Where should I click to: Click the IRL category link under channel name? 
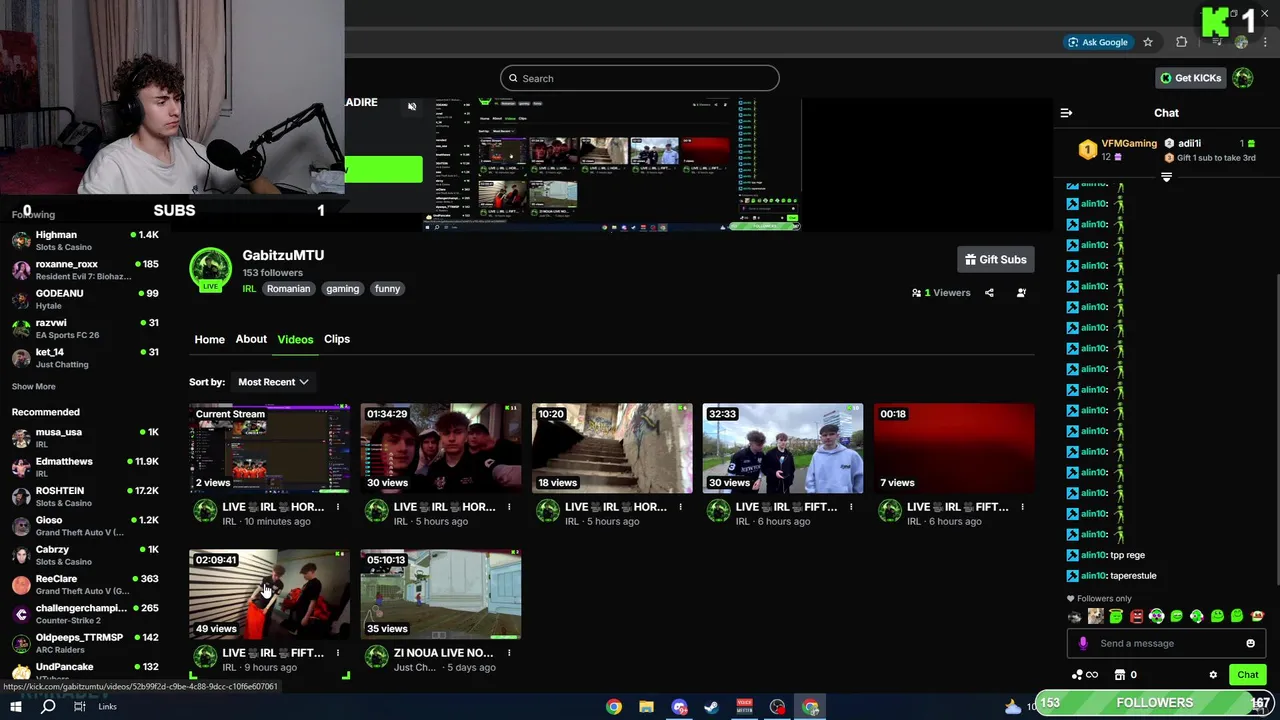tap(249, 289)
